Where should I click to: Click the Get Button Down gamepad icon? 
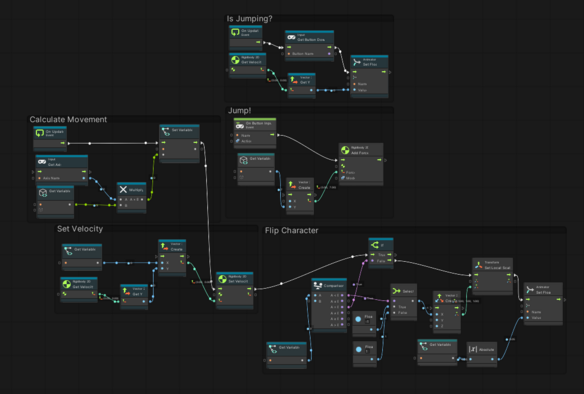pos(291,38)
